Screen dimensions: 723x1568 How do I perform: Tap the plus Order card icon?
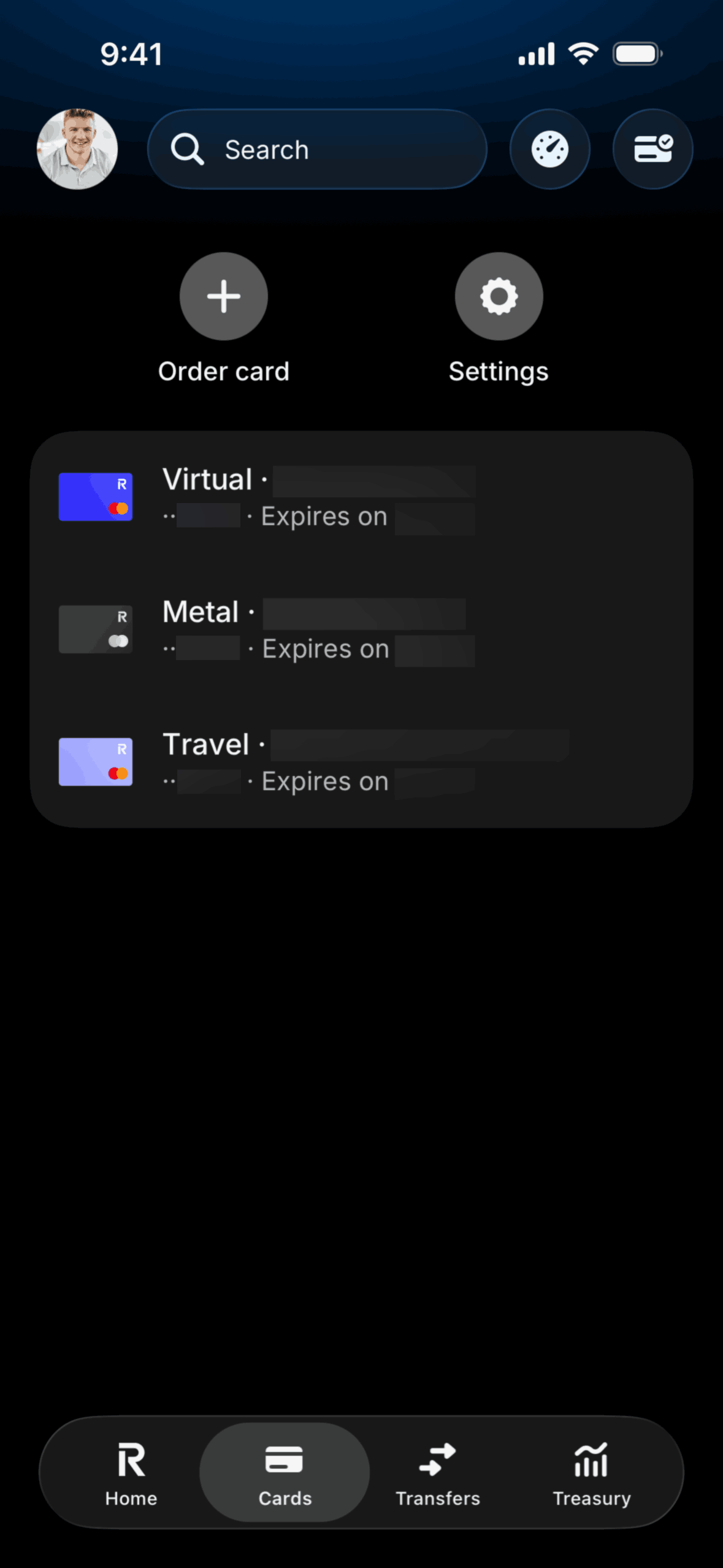[224, 296]
